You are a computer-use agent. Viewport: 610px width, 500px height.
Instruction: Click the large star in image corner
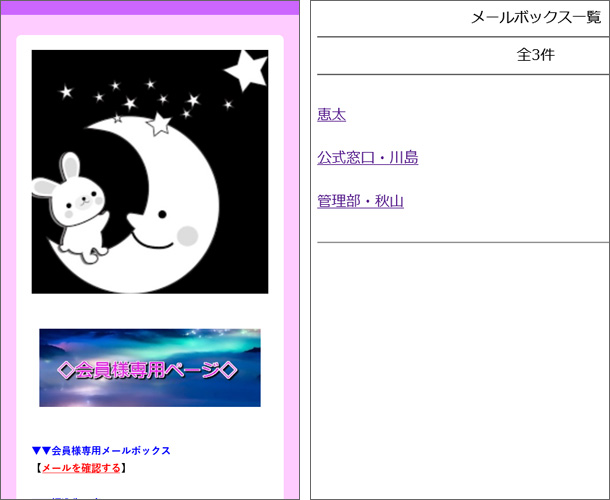click(246, 68)
